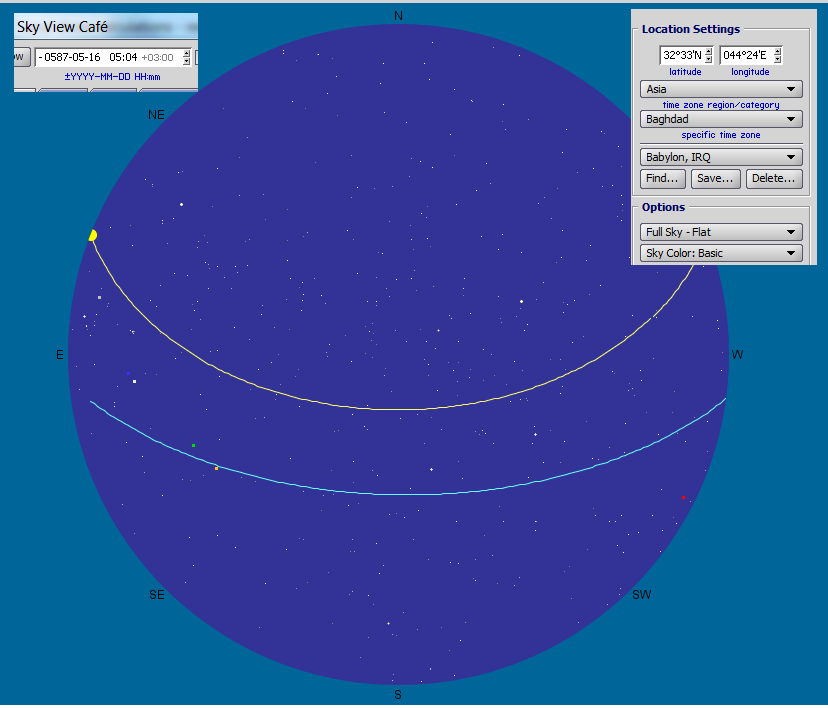
Task: Increase longitude with the up arrow
Action: point(777,51)
